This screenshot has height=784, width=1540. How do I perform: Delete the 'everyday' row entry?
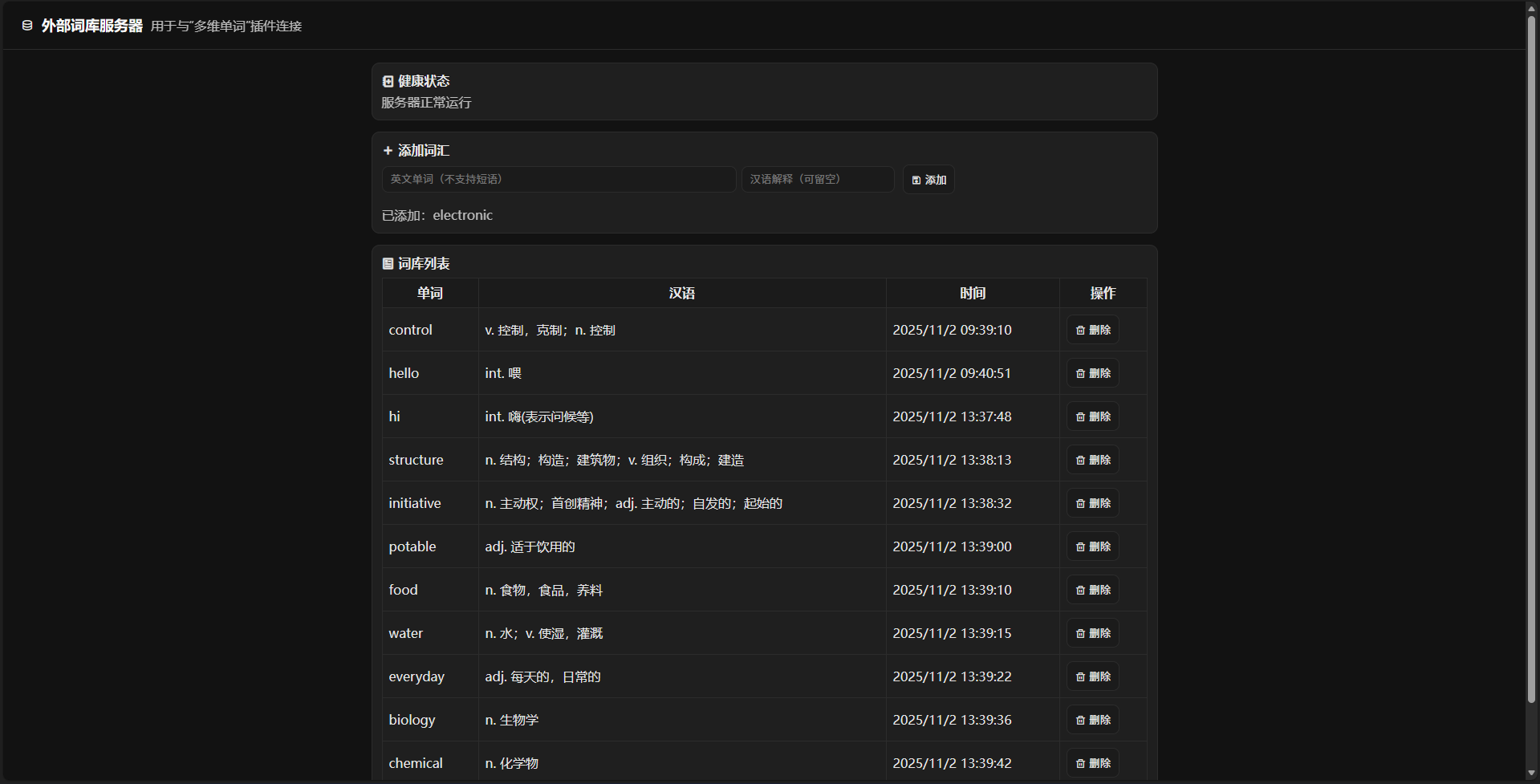1092,676
